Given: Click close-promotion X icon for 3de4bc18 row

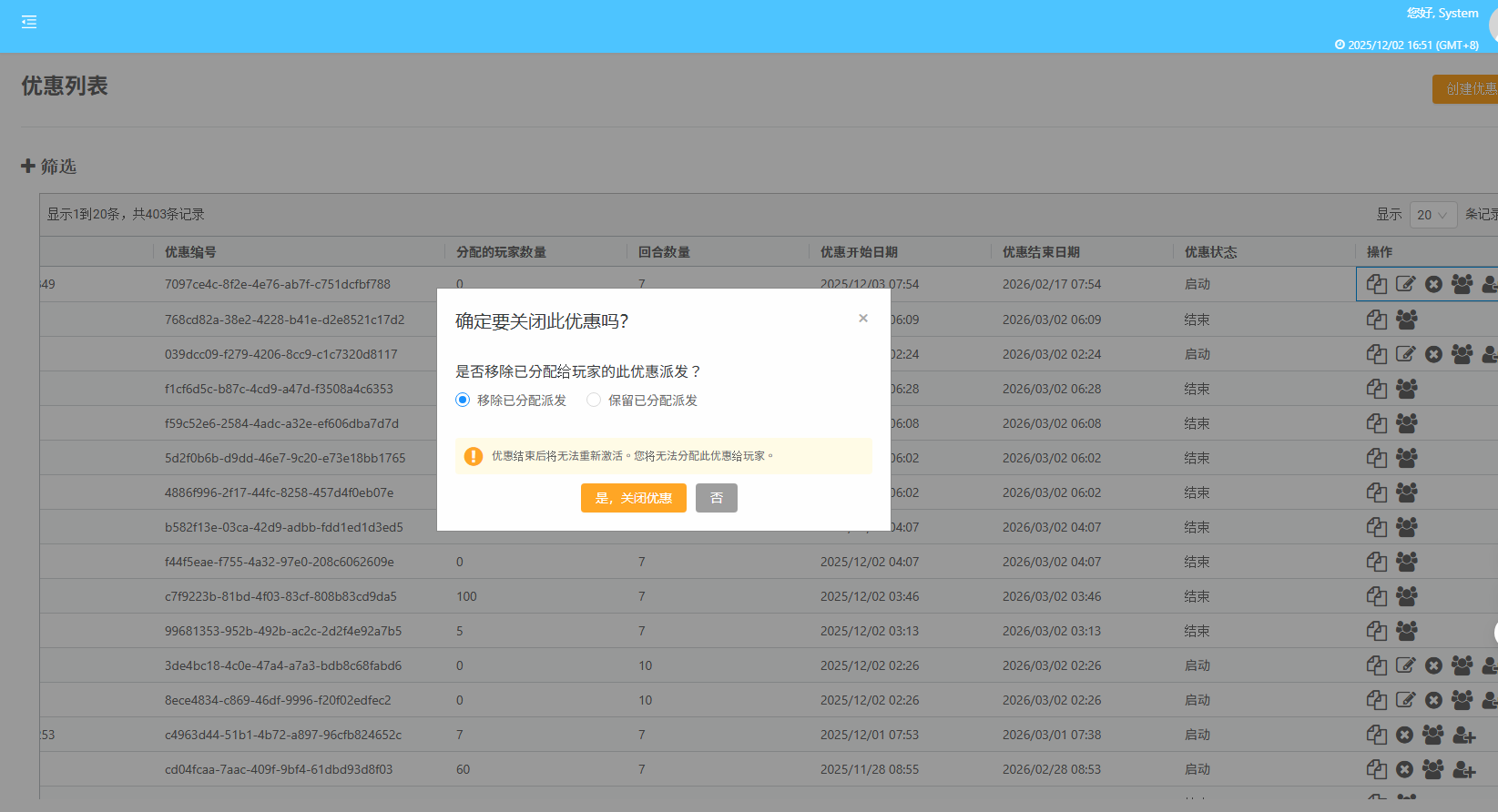Looking at the screenshot, I should click(x=1433, y=665).
